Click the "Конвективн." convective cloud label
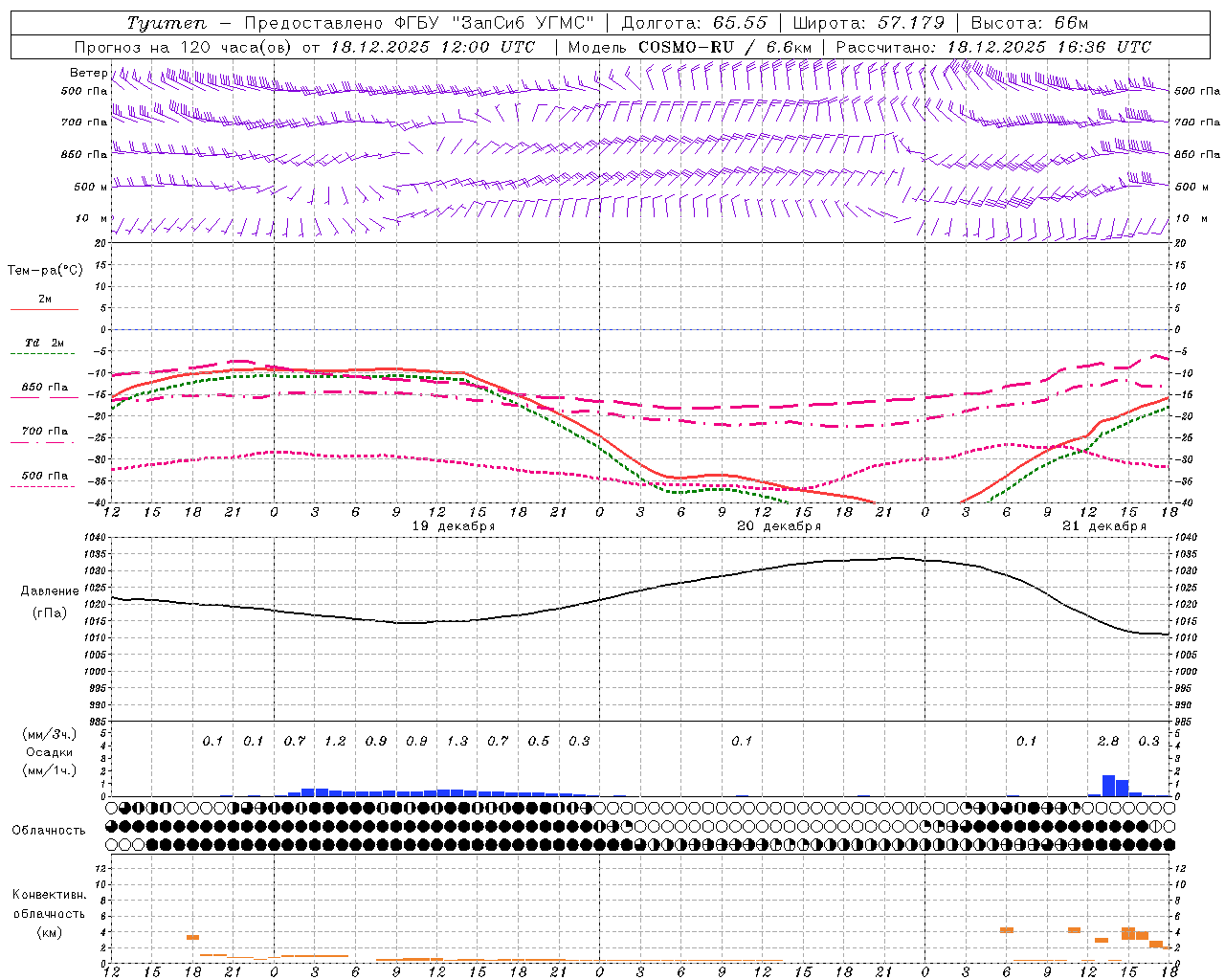 [49, 895]
